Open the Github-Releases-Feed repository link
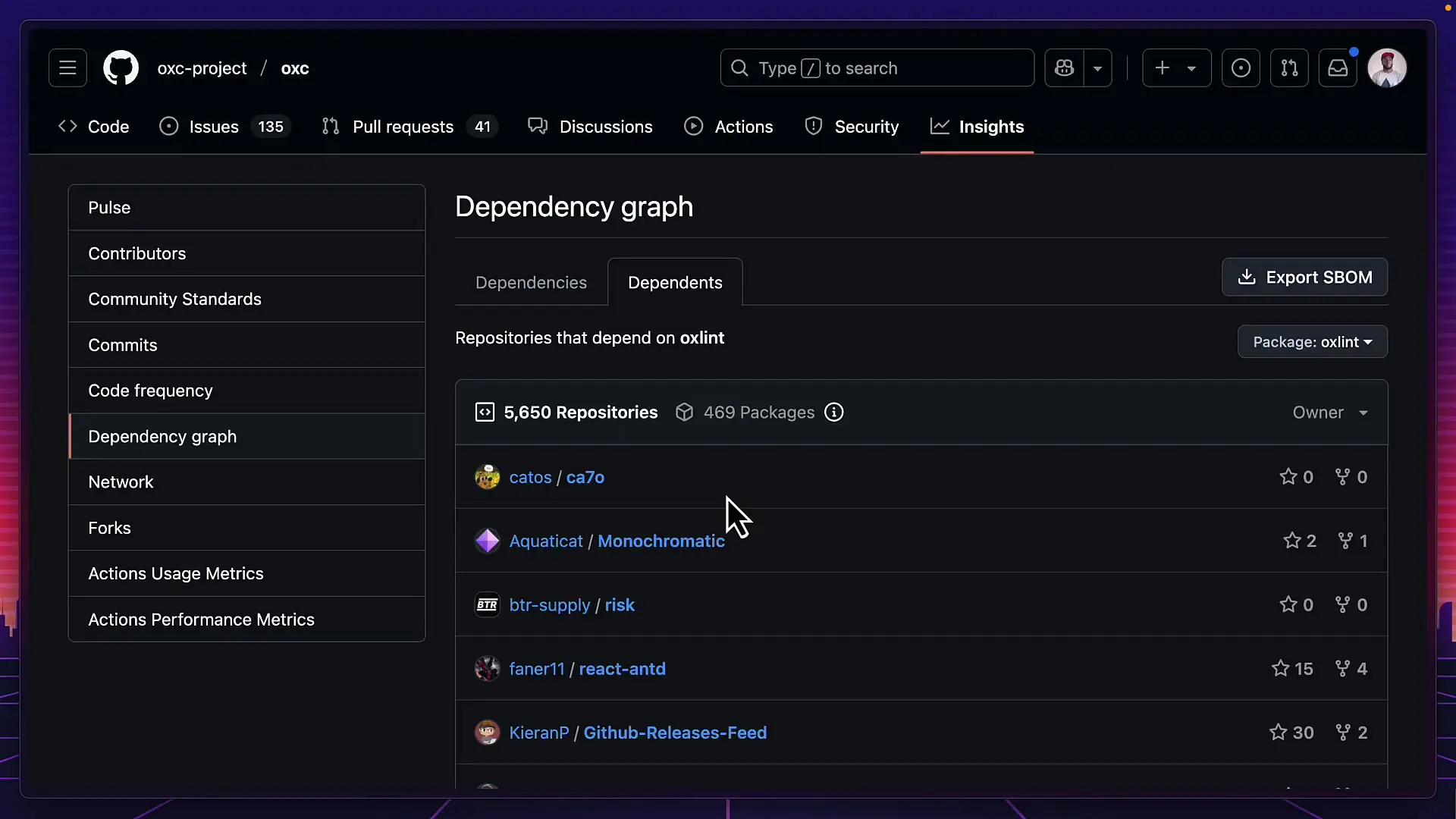 tap(675, 733)
